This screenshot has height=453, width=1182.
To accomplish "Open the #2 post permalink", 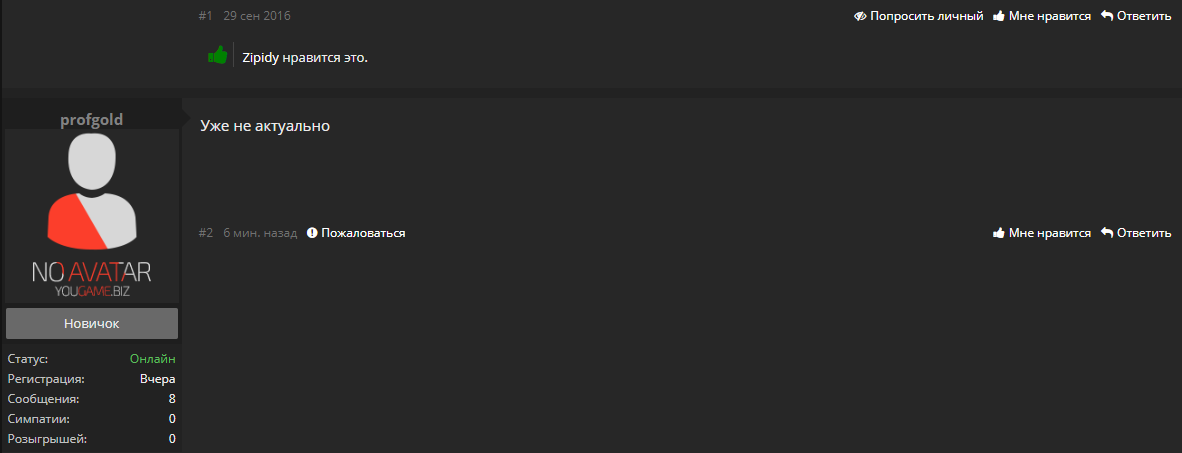I will click(x=206, y=233).
